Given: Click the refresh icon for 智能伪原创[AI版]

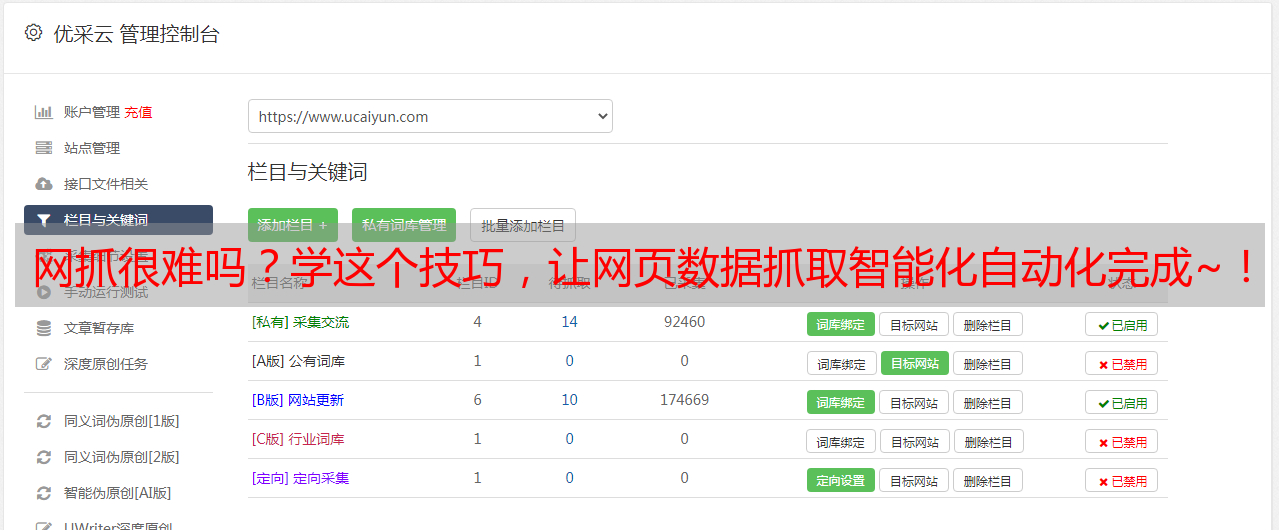Looking at the screenshot, I should pyautogui.click(x=43, y=493).
